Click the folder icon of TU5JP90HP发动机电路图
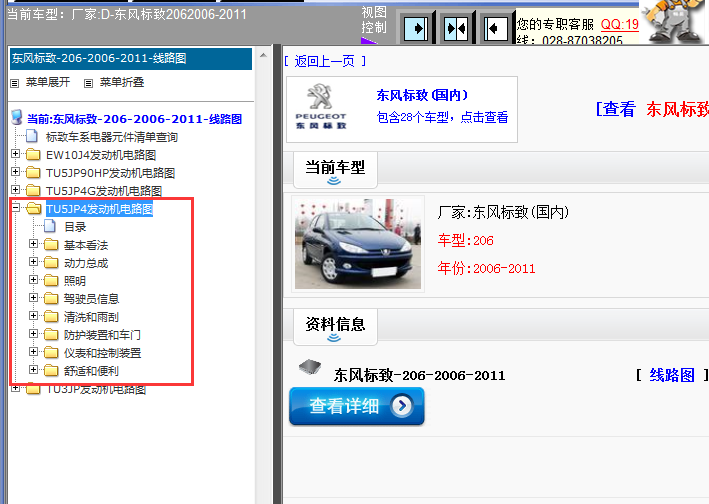The width and height of the screenshot is (709, 504). [33, 173]
